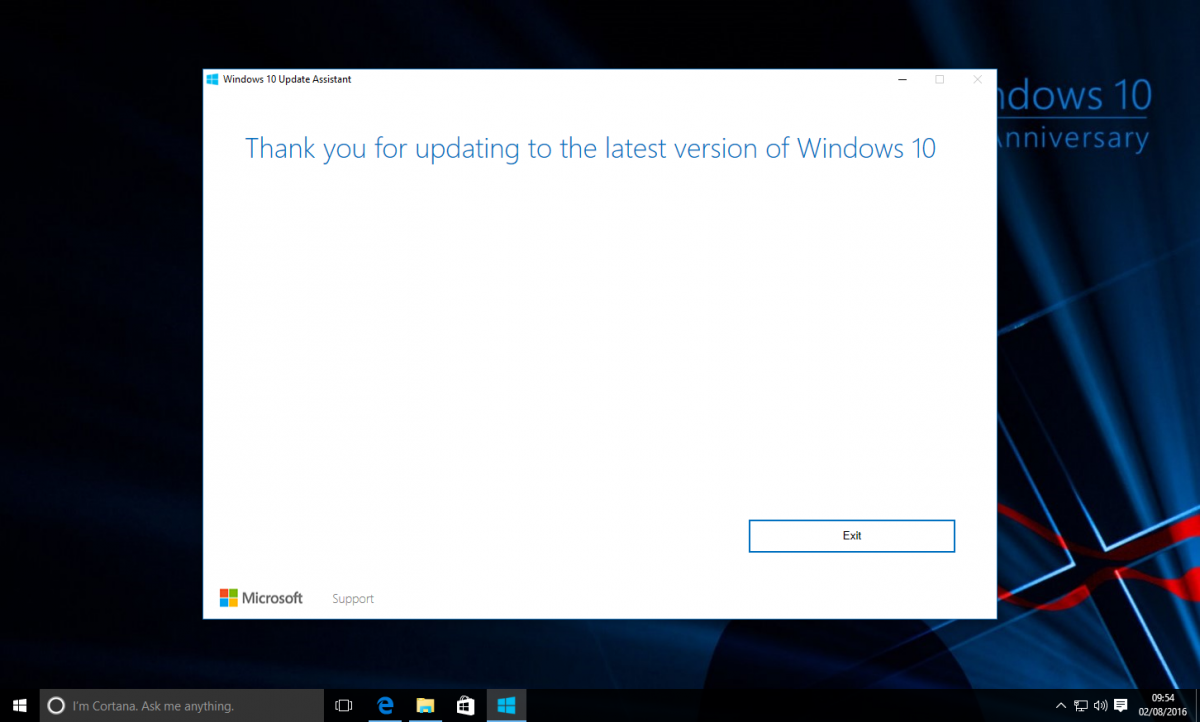1200x722 pixels.
Task: Click the Cortana search field
Action: tap(180, 705)
